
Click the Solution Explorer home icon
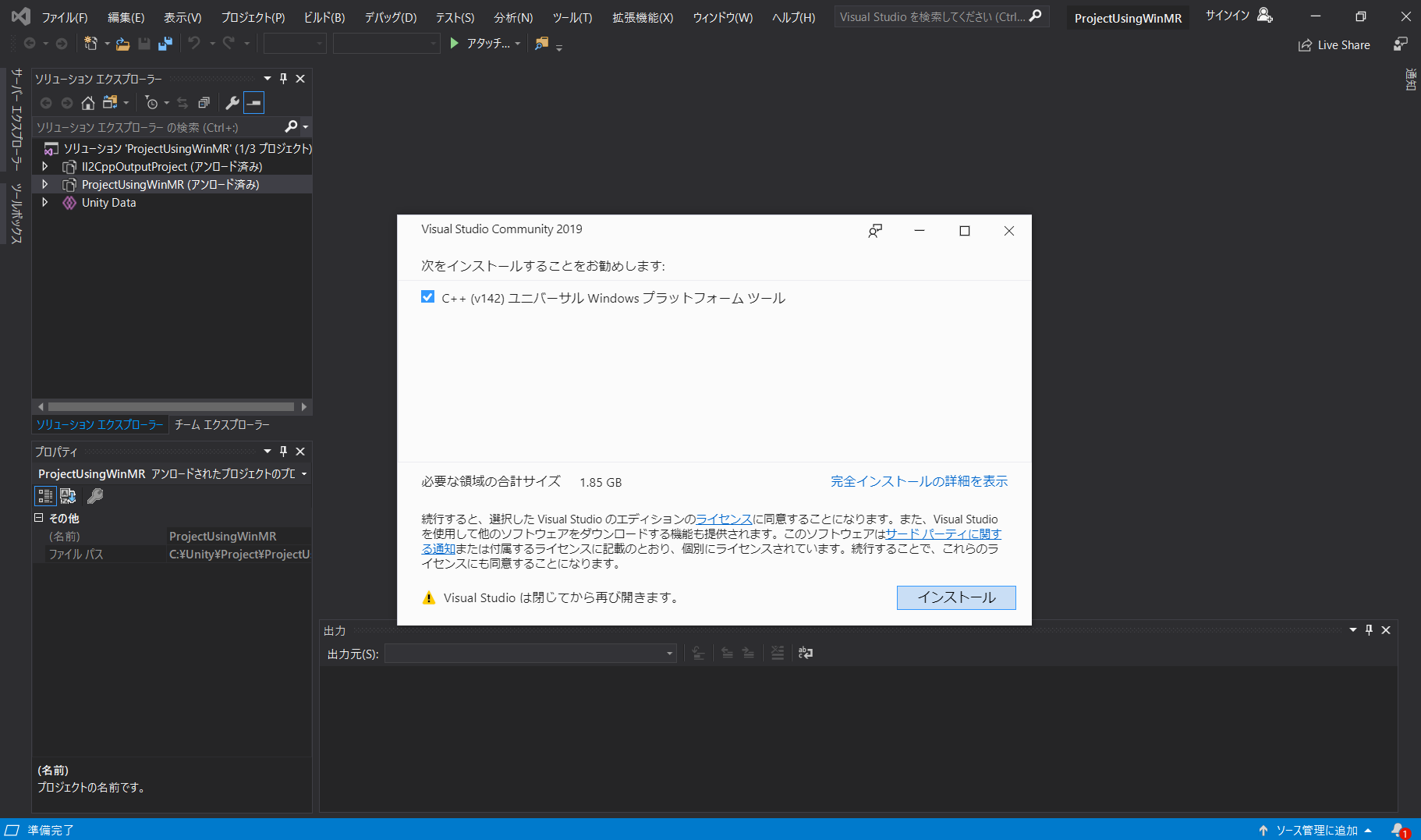tap(87, 102)
